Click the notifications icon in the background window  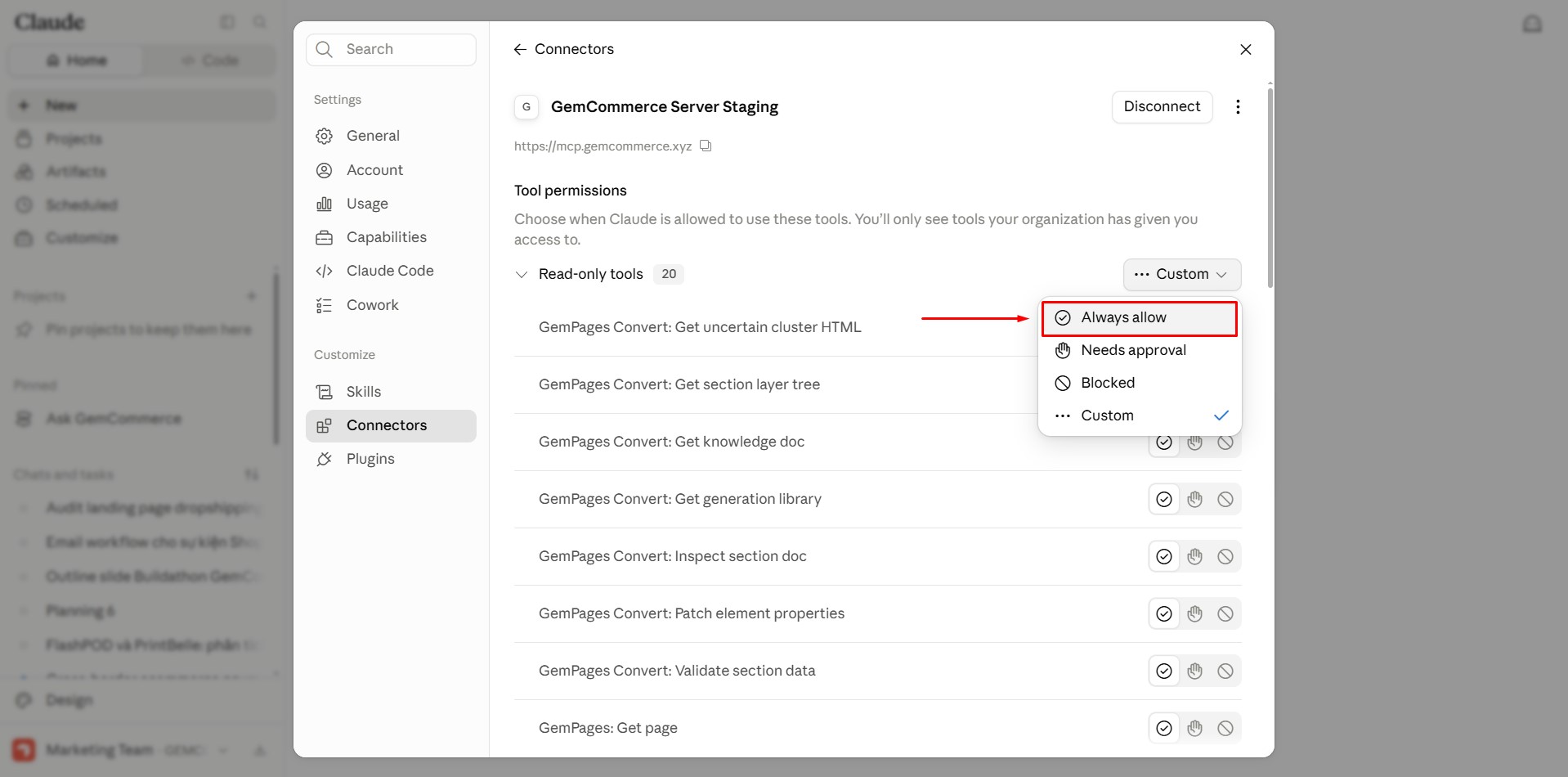pyautogui.click(x=1532, y=24)
